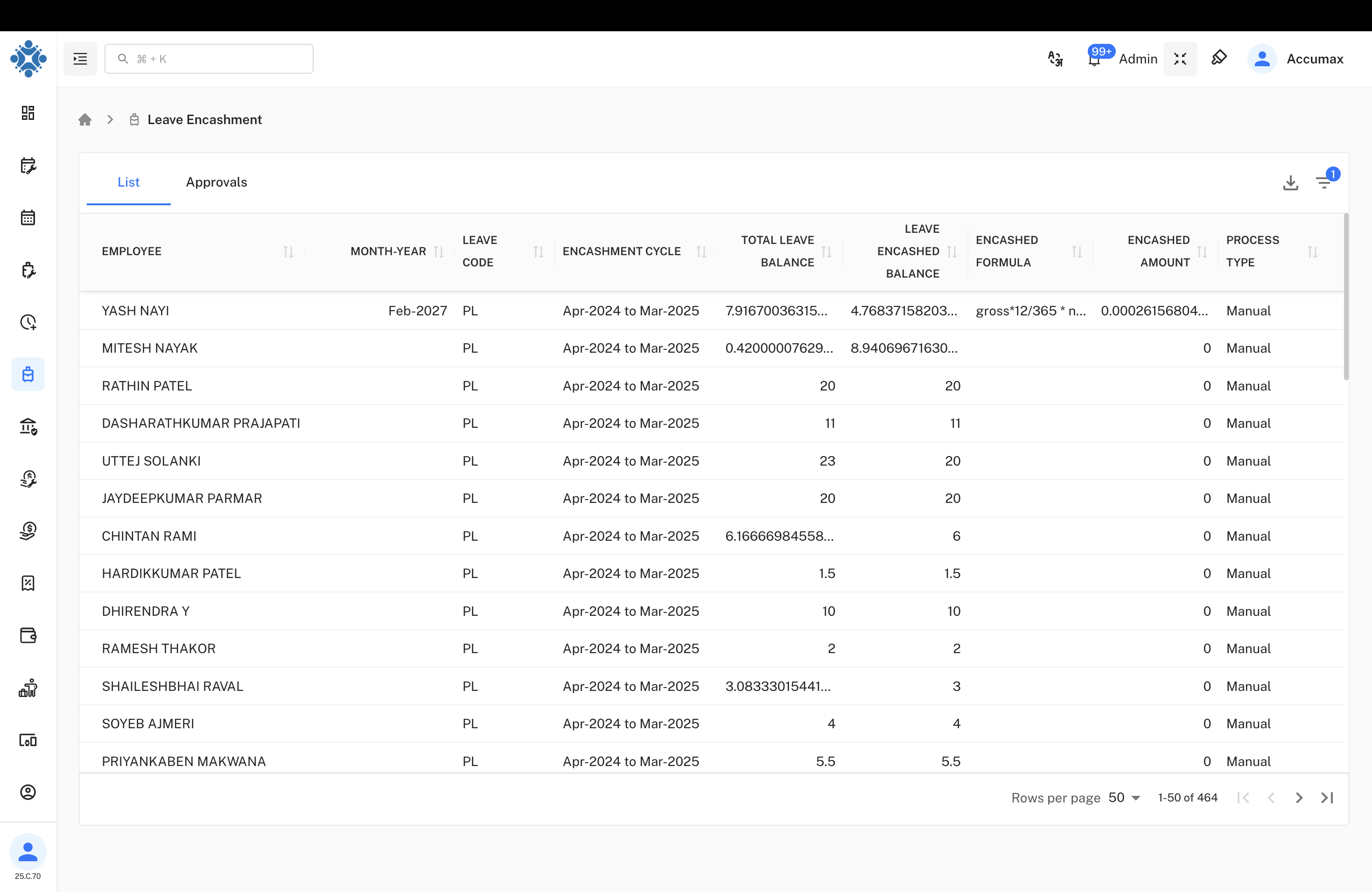Go to the next page of results
Image resolution: width=1372 pixels, height=892 pixels.
tap(1299, 797)
